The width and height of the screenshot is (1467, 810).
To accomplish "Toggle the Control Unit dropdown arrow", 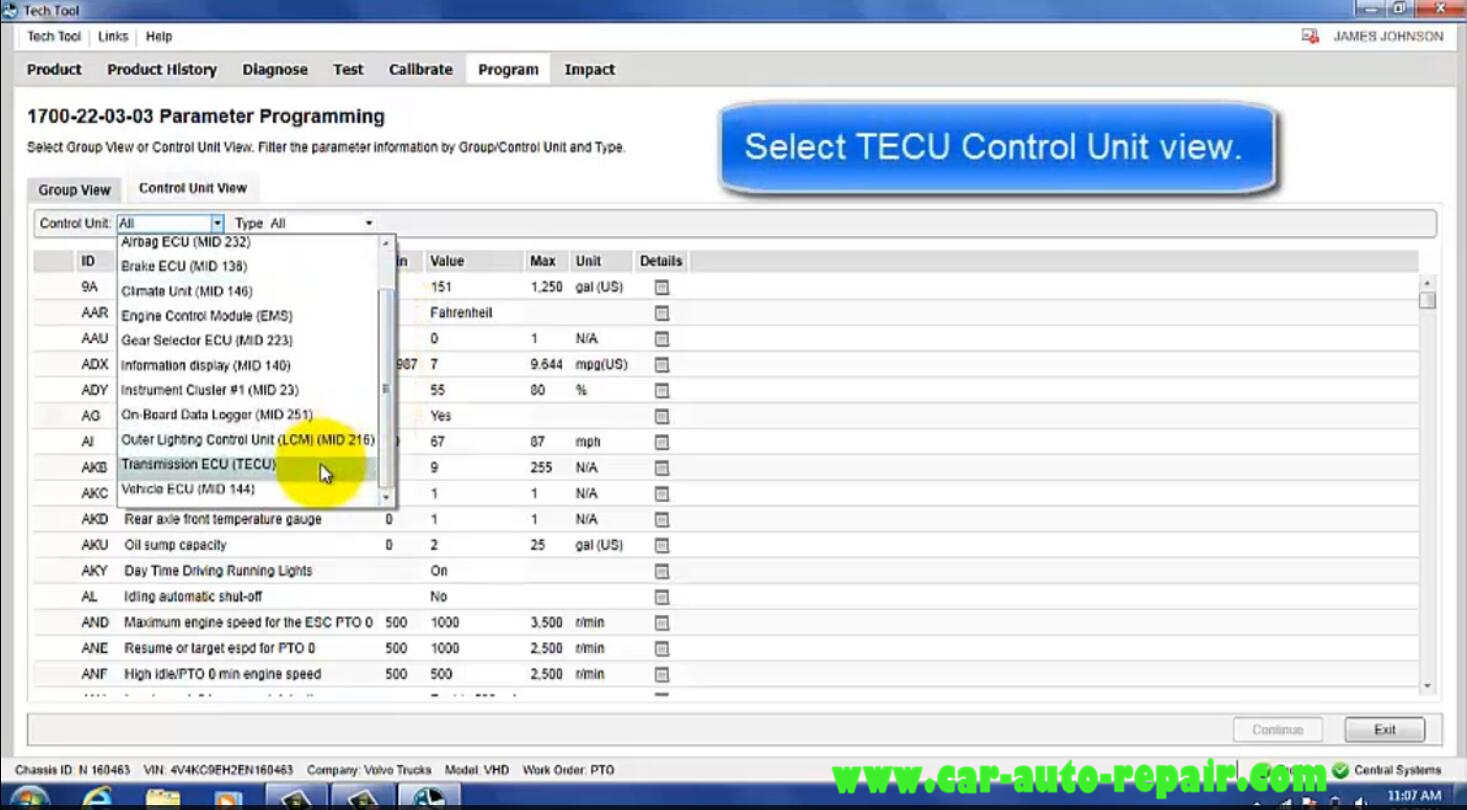I will 216,223.
